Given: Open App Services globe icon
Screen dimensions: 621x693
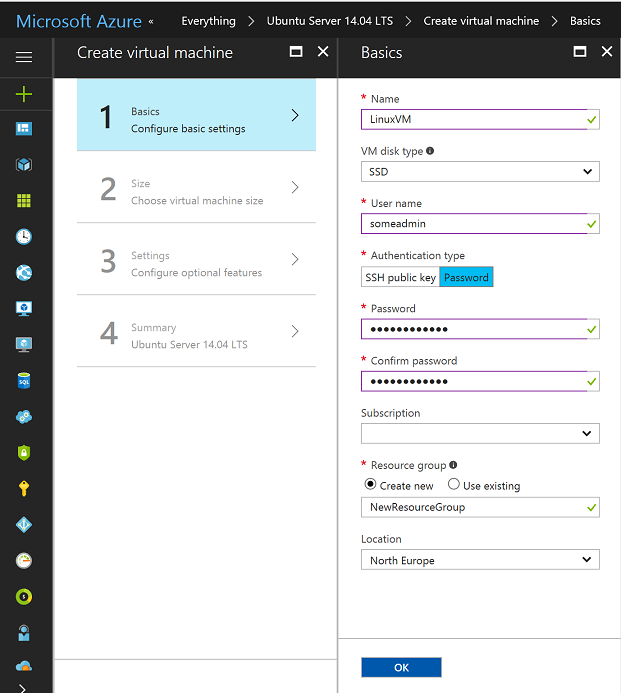Looking at the screenshot, I should 24,273.
